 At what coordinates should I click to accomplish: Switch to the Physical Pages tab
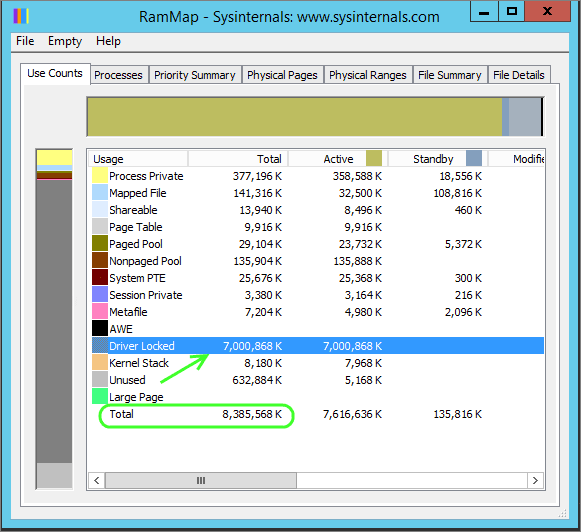(x=282, y=75)
